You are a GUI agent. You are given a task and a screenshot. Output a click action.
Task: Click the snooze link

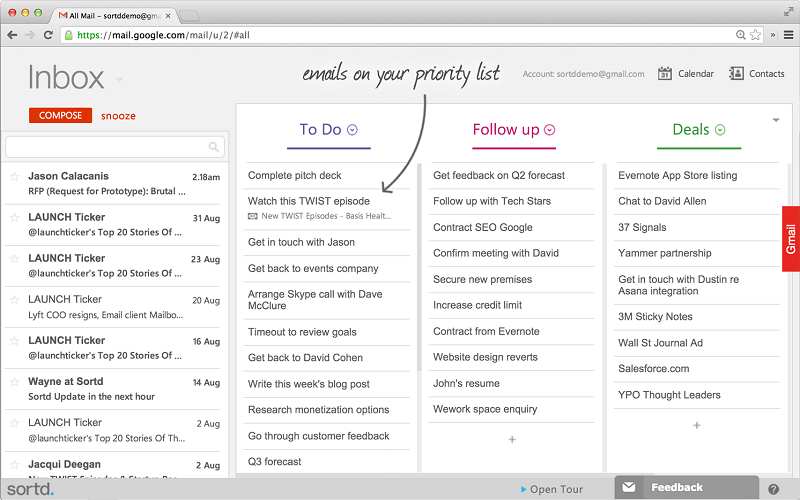pos(118,116)
